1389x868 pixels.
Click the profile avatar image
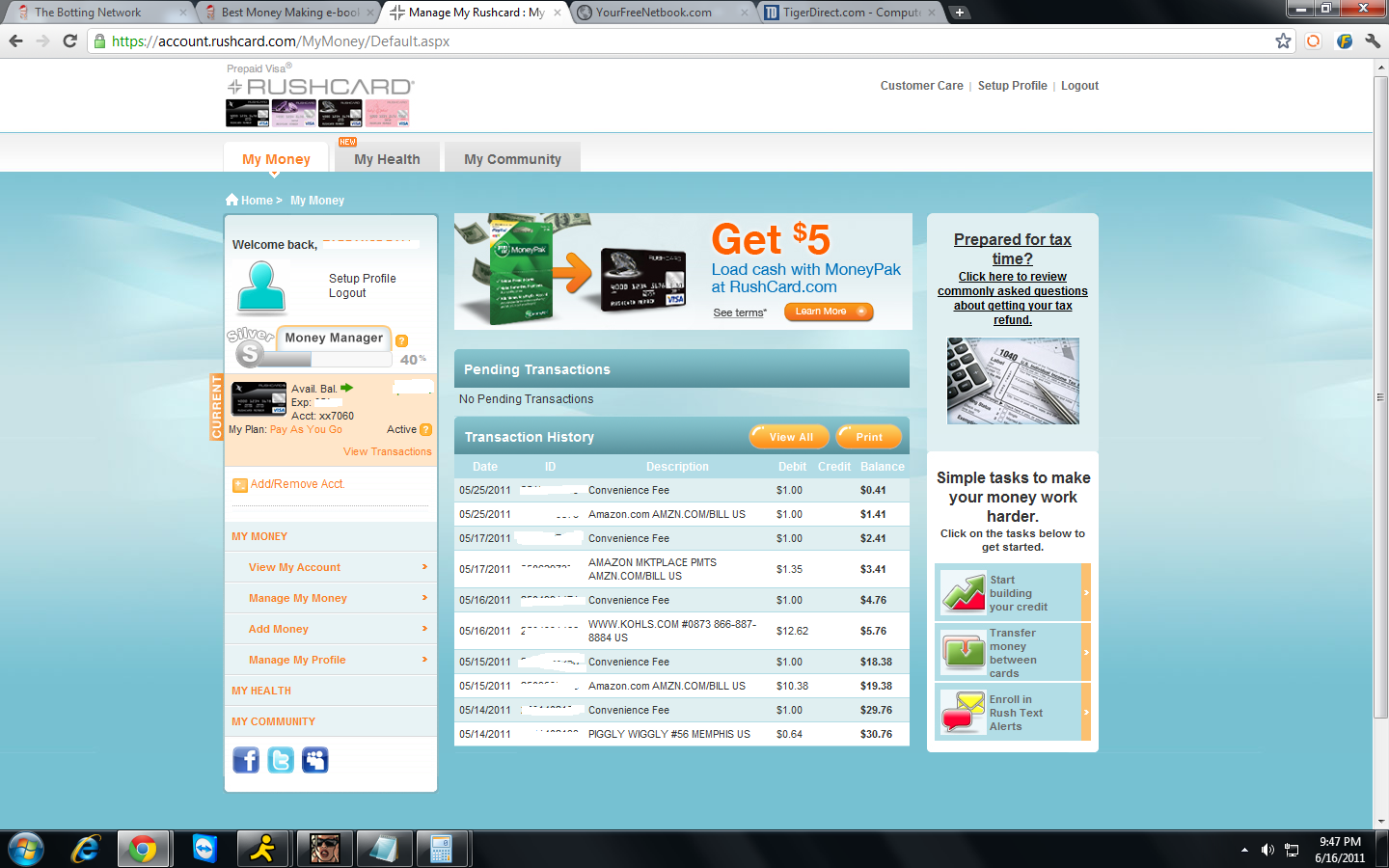click(261, 287)
